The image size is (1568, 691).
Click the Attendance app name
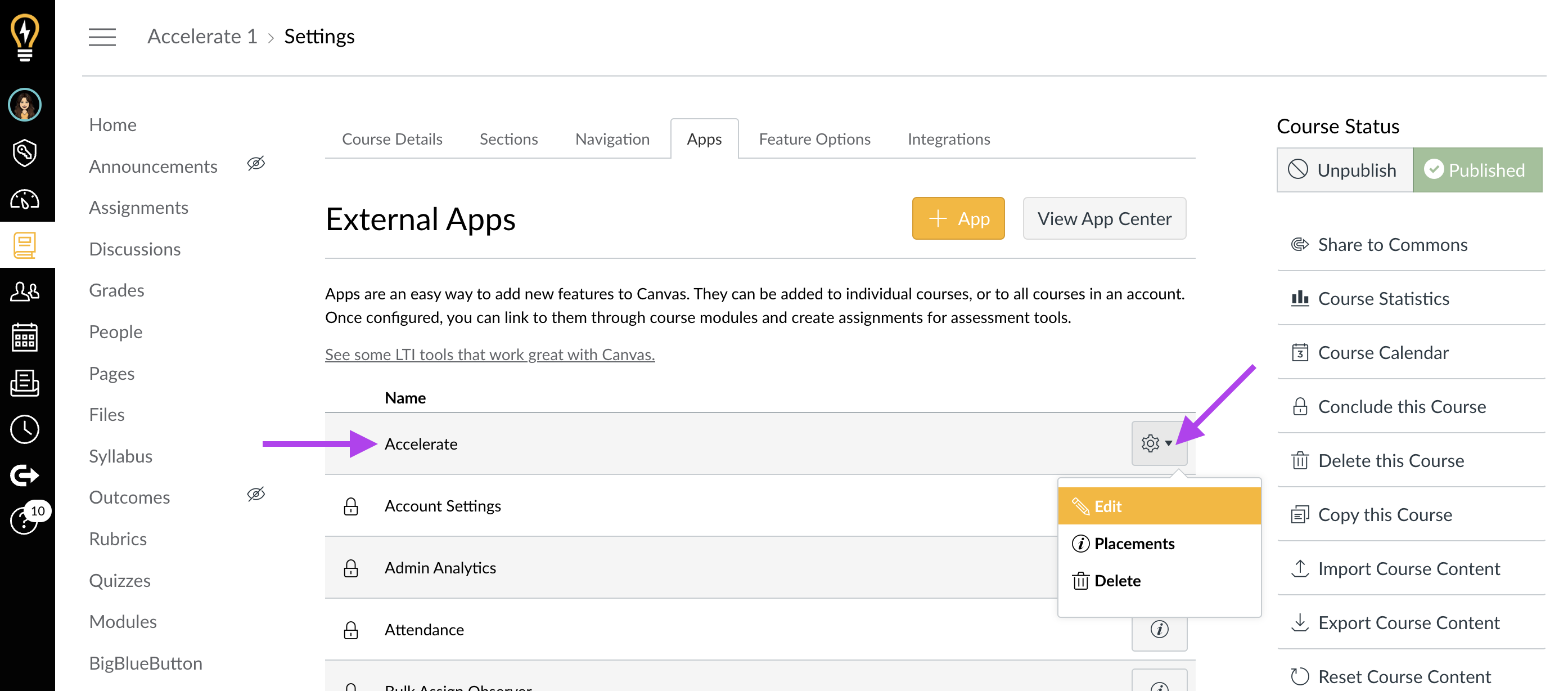click(x=424, y=629)
